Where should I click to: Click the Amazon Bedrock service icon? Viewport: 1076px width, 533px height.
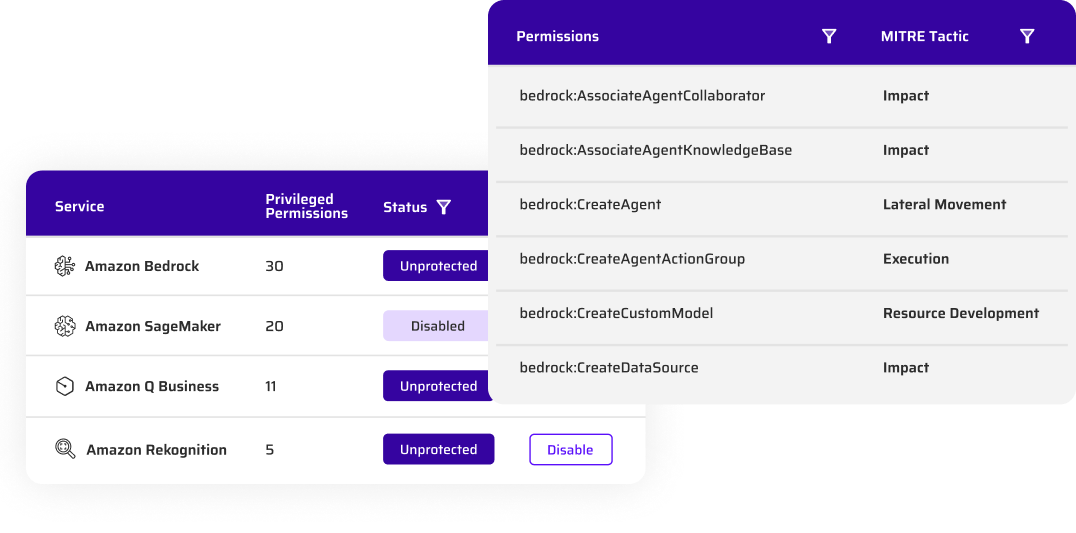click(x=65, y=266)
